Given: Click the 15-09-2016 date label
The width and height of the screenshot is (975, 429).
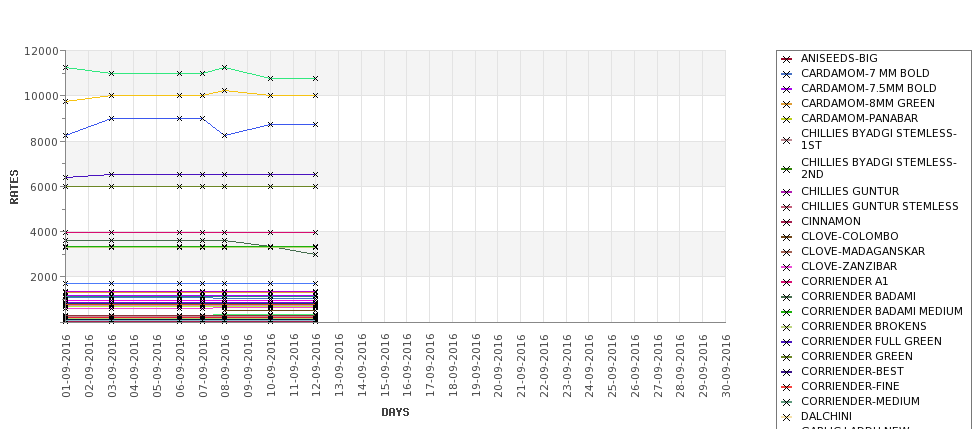Looking at the screenshot, I should pos(384,366).
